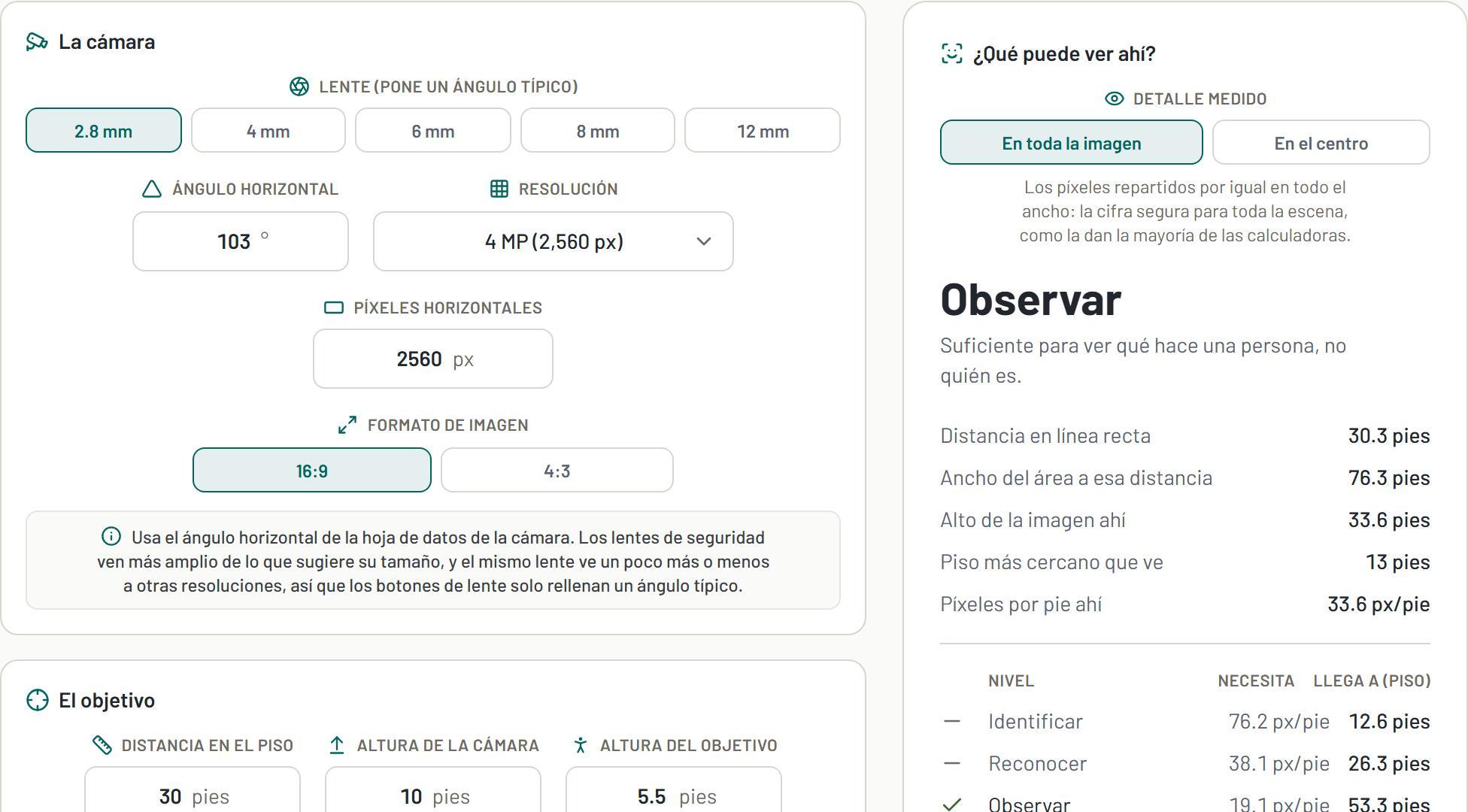Screen dimensions: 1468x812
Task: Select the 4 mm lens option
Action: (x=268, y=130)
